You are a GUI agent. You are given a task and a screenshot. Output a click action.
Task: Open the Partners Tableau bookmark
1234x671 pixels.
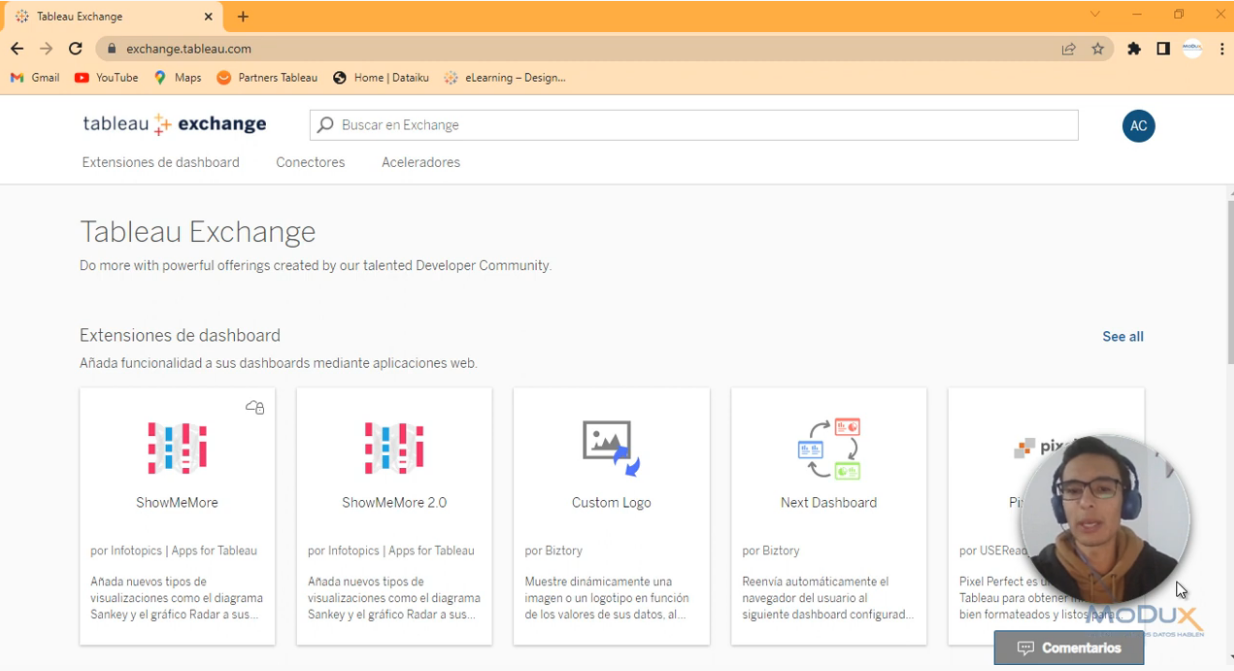point(267,77)
